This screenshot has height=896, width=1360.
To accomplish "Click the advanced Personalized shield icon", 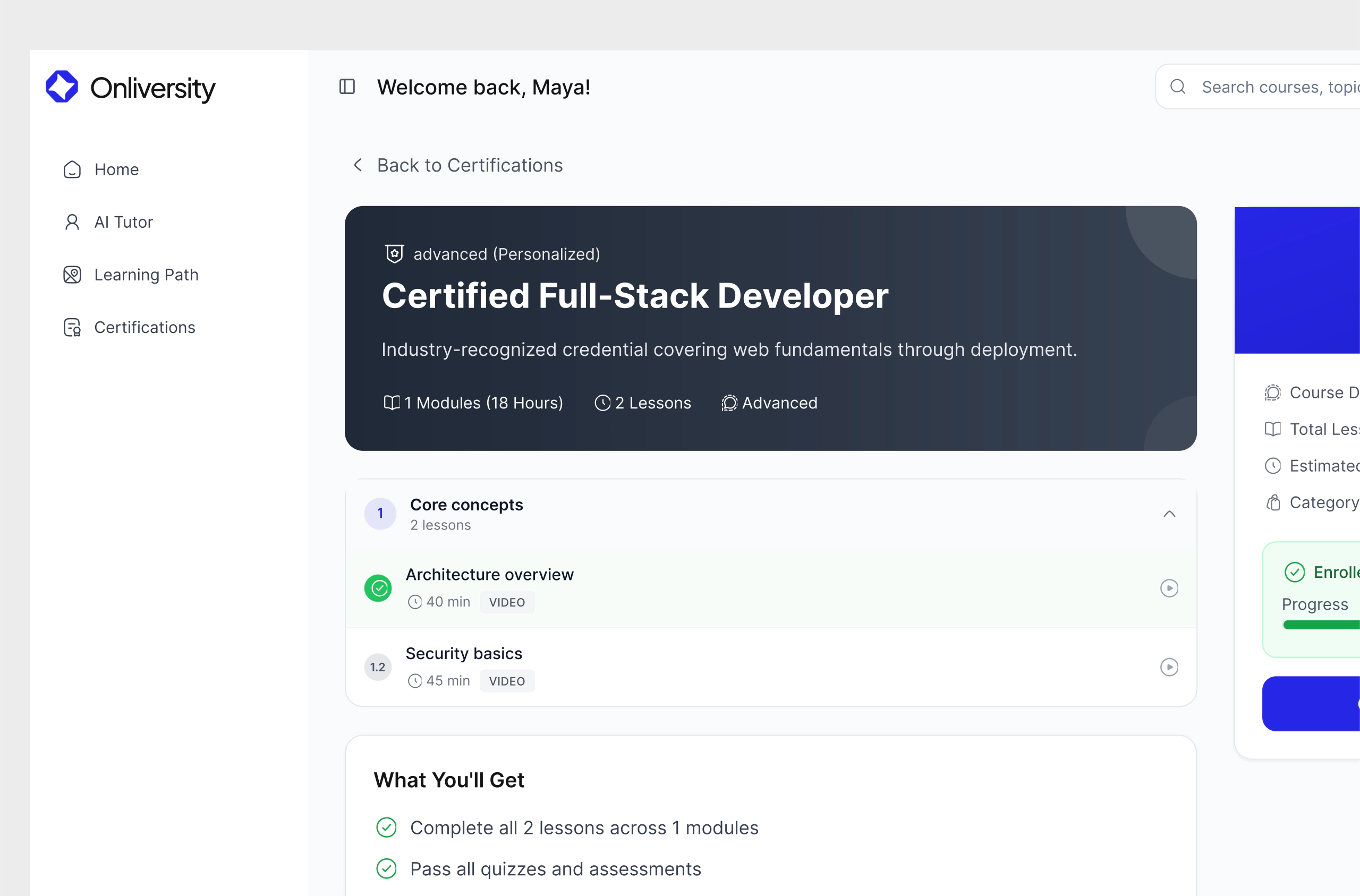I will (394, 254).
